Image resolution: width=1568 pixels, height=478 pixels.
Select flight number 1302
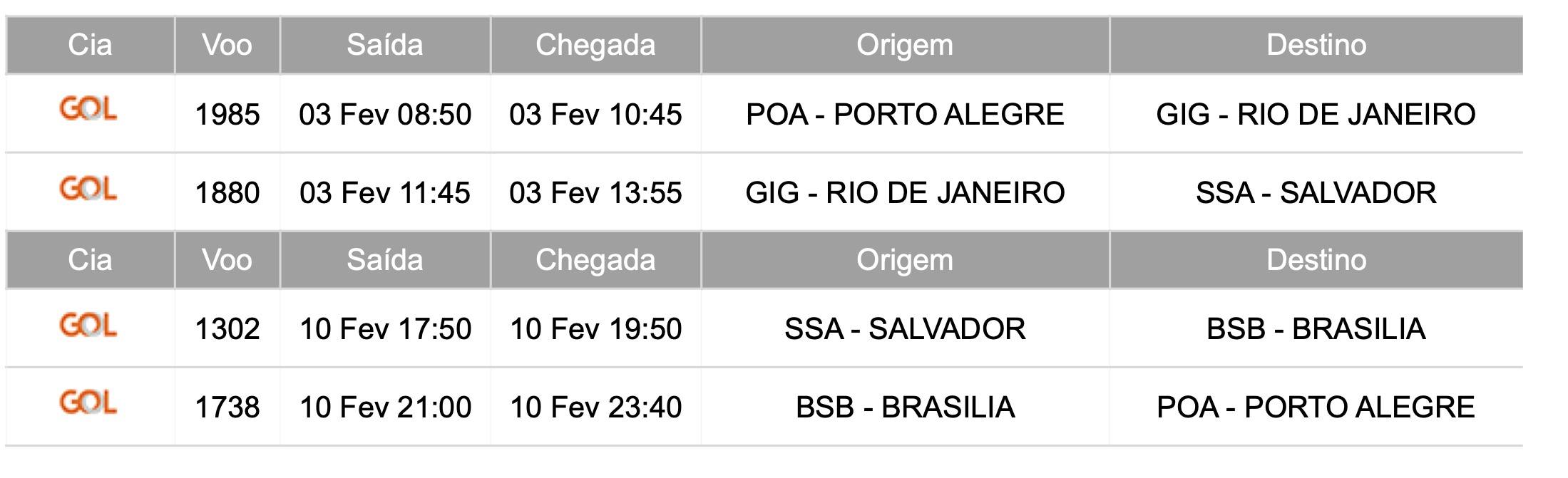click(x=227, y=329)
